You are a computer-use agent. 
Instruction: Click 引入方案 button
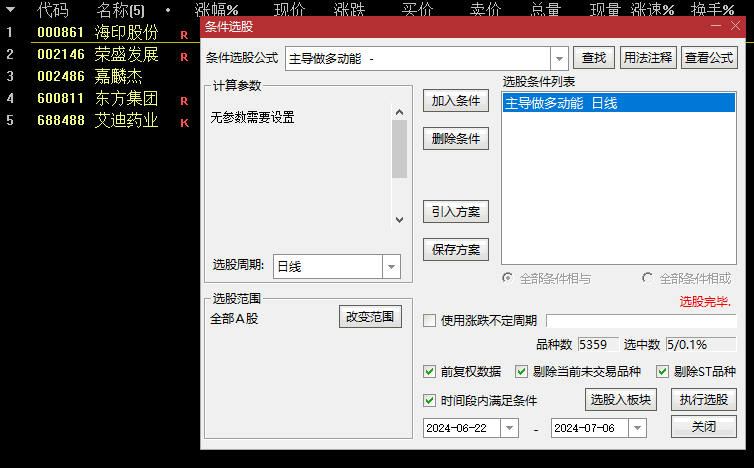coord(456,212)
